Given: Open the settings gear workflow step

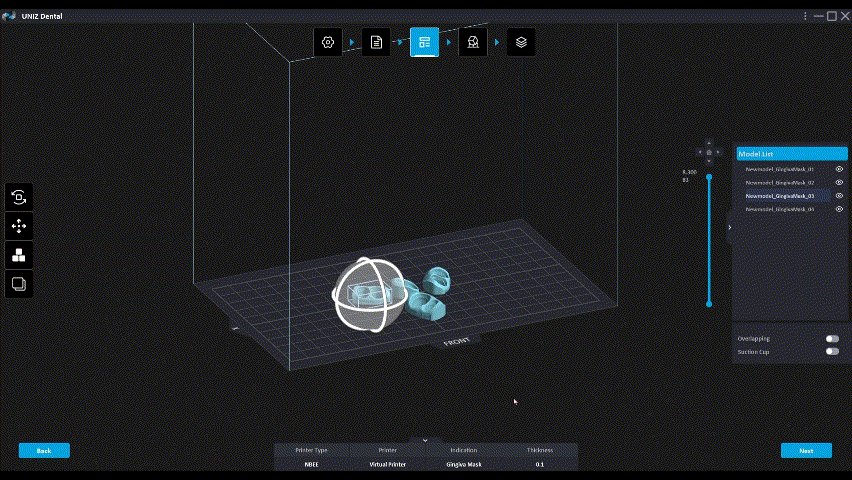Looking at the screenshot, I should click(327, 42).
